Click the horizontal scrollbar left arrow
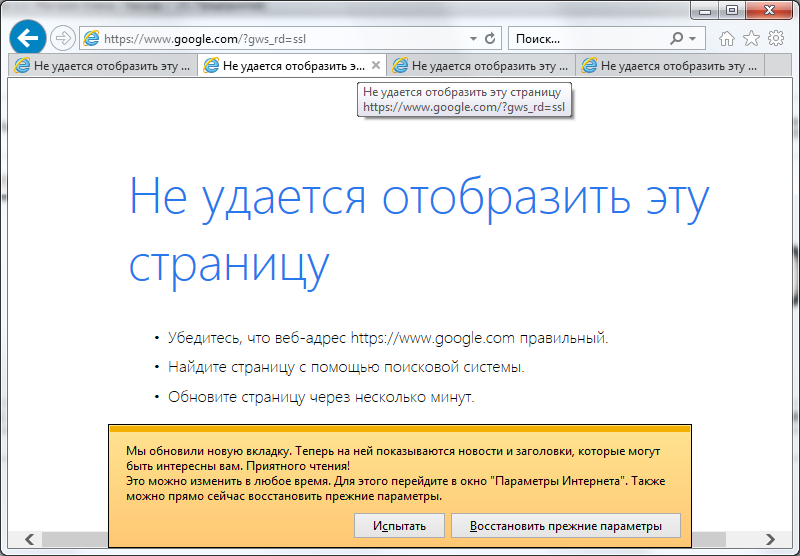Viewport: 800px width, 556px height. pyautogui.click(x=31, y=539)
